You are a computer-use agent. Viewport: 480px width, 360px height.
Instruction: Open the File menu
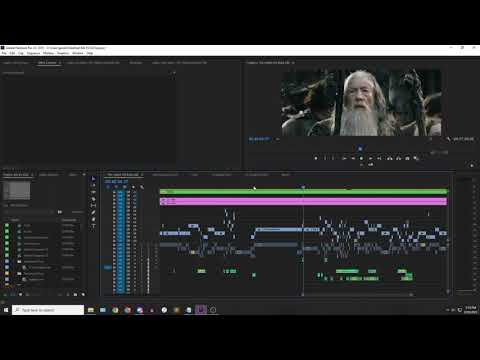tap(4, 53)
